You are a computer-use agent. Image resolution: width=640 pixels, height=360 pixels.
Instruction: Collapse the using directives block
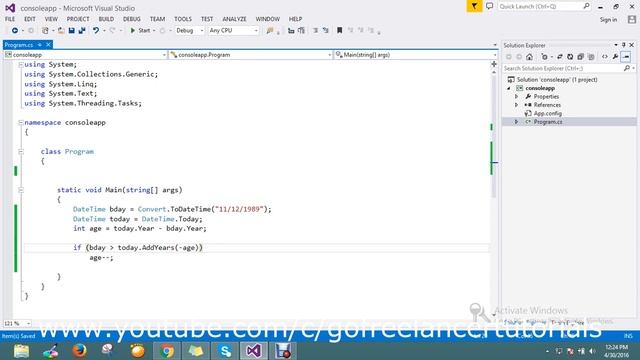tap(20, 64)
